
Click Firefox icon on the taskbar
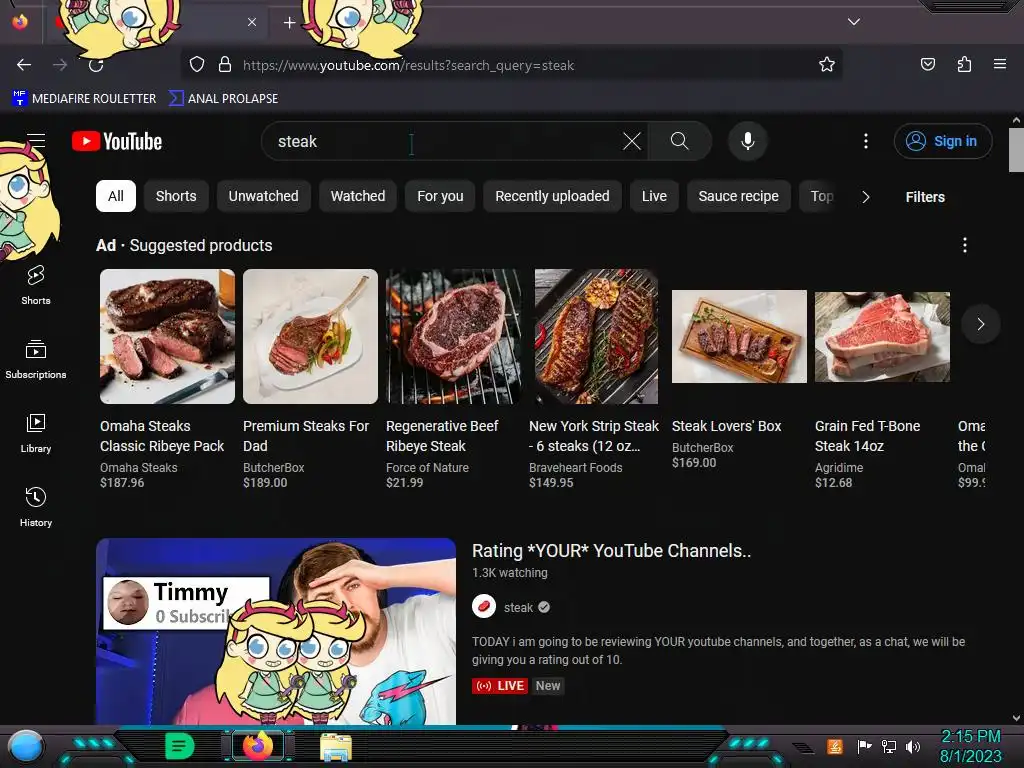click(x=258, y=746)
